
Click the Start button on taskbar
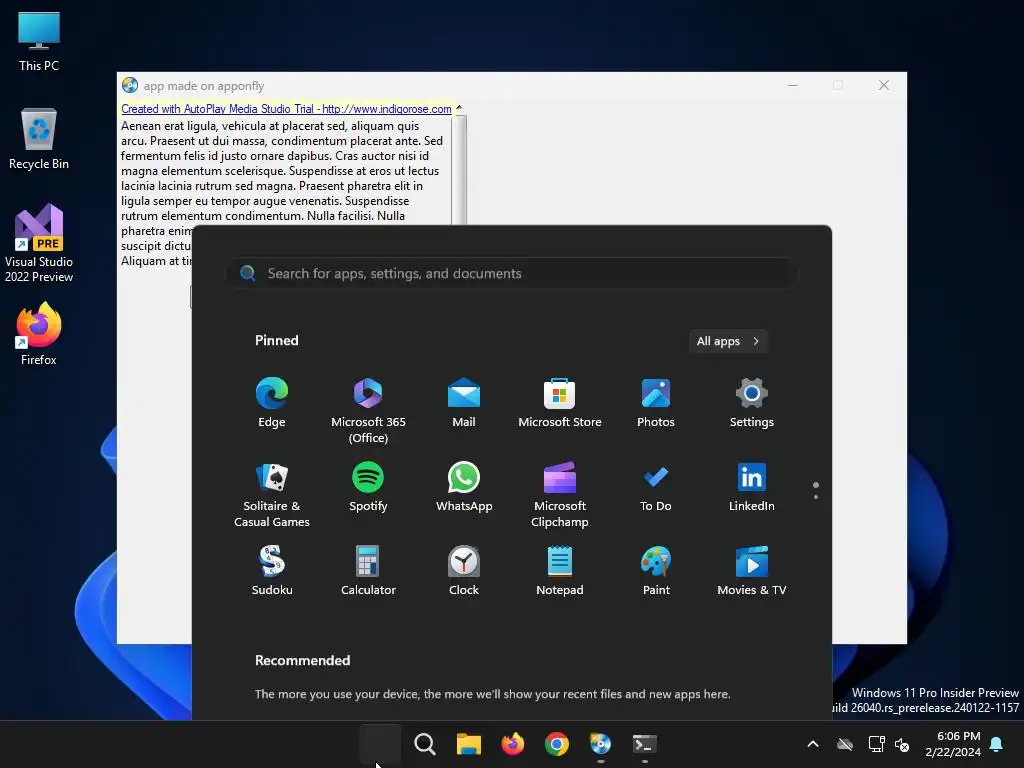point(380,744)
